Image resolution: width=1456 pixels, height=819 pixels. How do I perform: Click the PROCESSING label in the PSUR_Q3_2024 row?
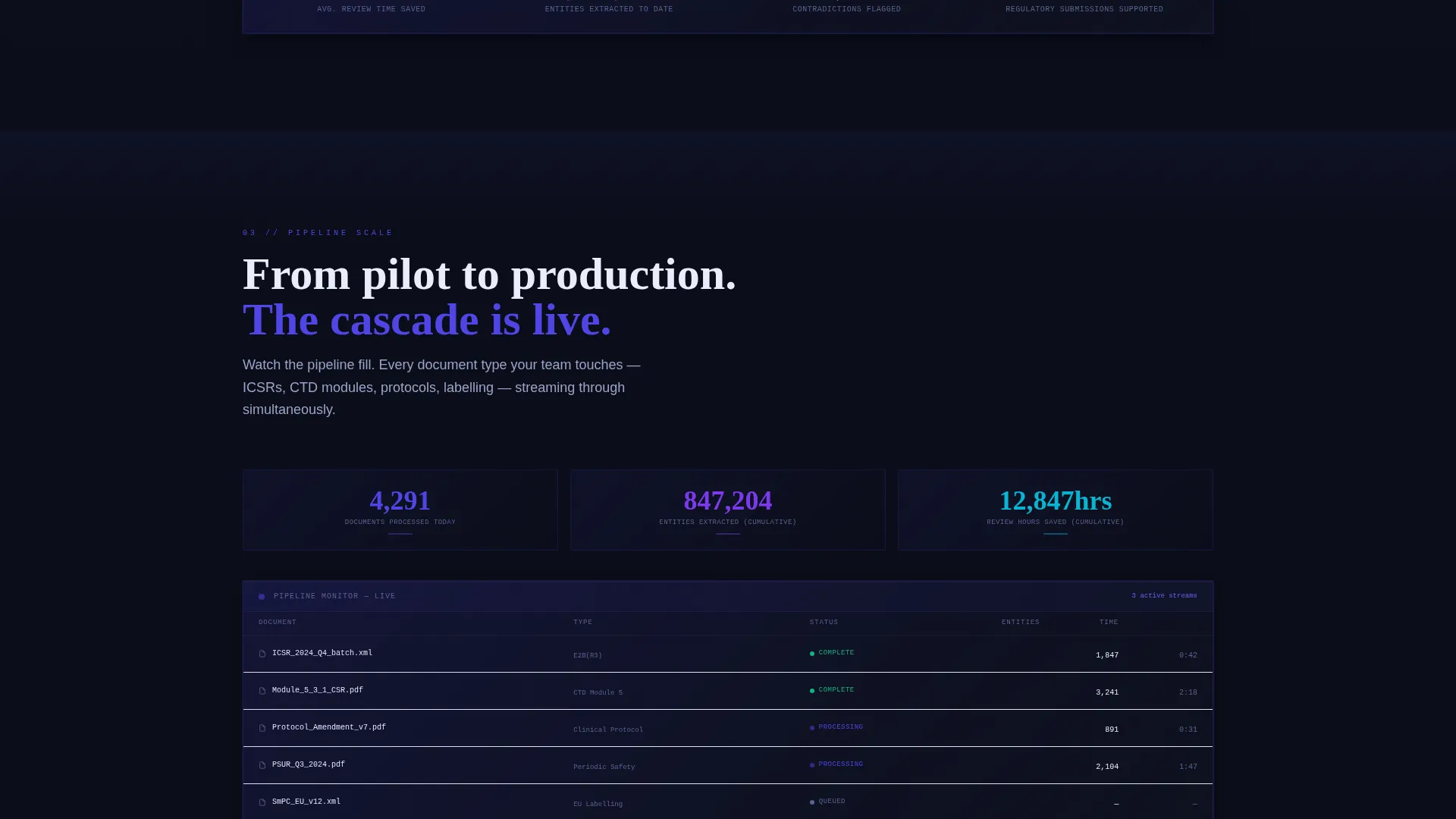[841, 764]
